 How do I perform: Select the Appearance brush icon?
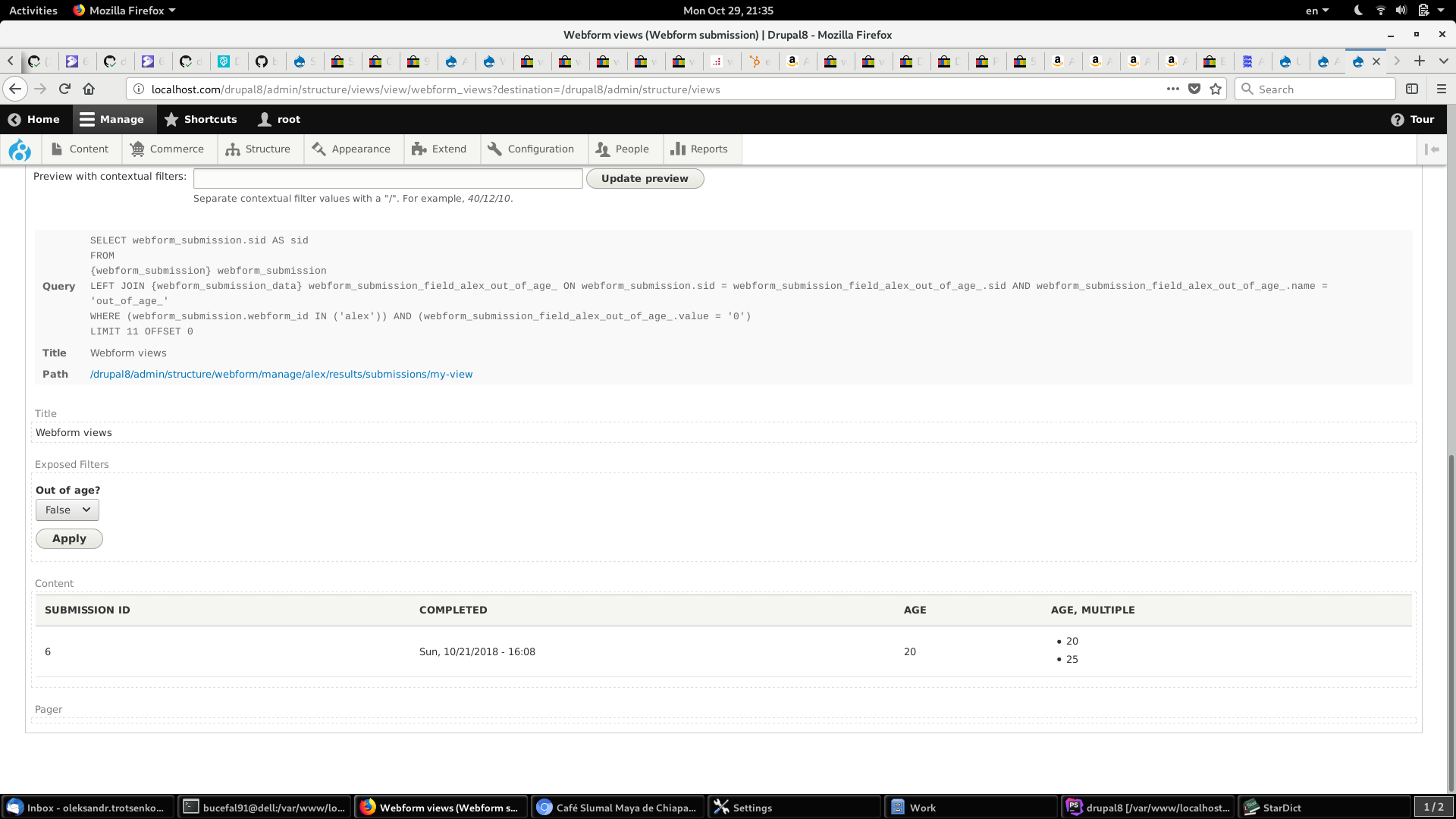319,149
